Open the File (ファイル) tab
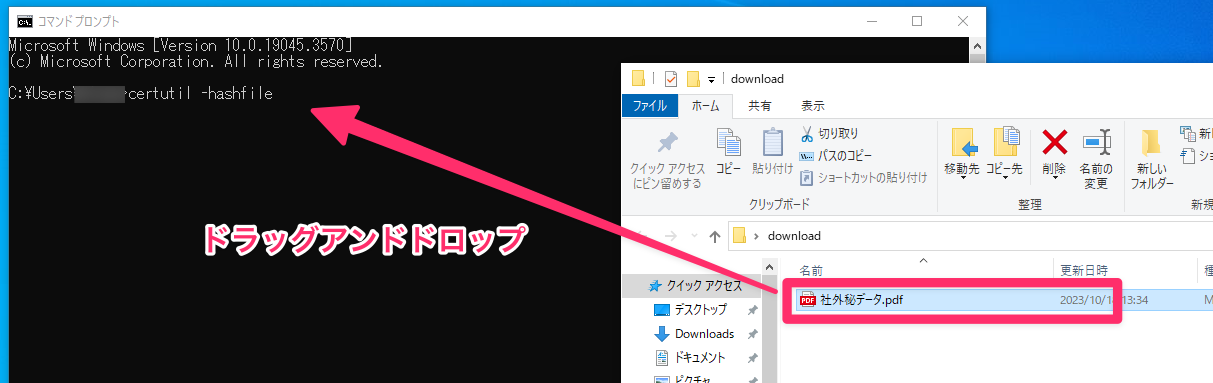This screenshot has height=383, width=1213. pos(650,105)
